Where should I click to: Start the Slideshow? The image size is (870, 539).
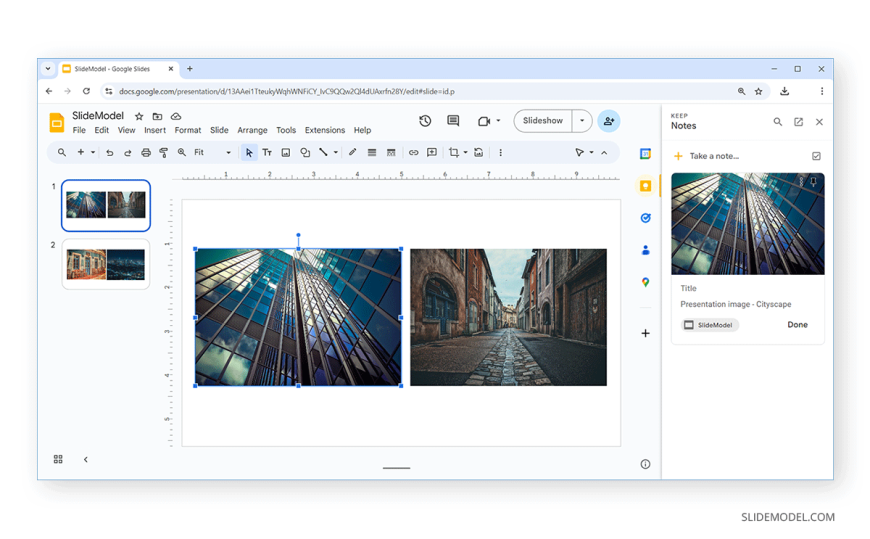tap(543, 120)
